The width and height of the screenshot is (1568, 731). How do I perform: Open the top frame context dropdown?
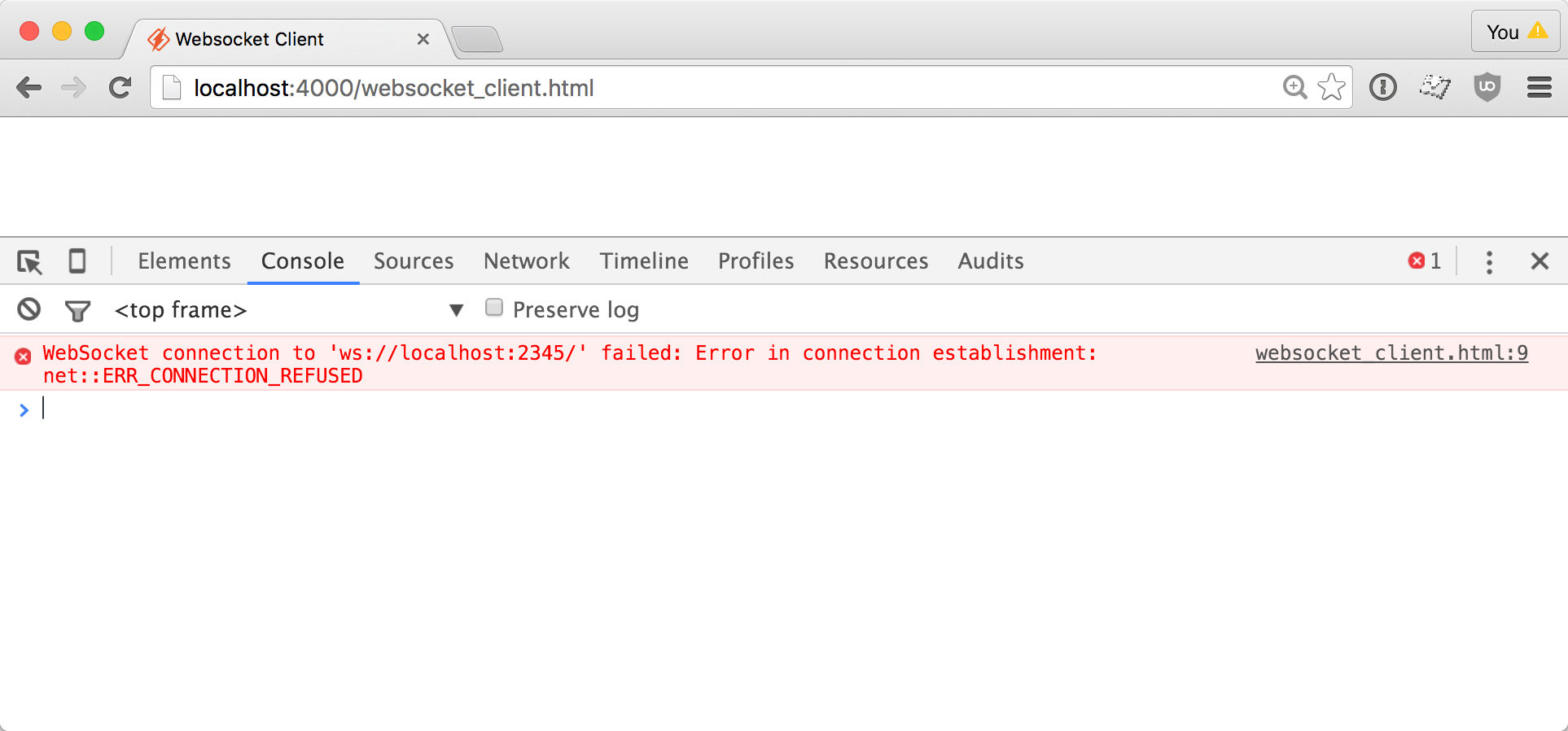pyautogui.click(x=181, y=310)
